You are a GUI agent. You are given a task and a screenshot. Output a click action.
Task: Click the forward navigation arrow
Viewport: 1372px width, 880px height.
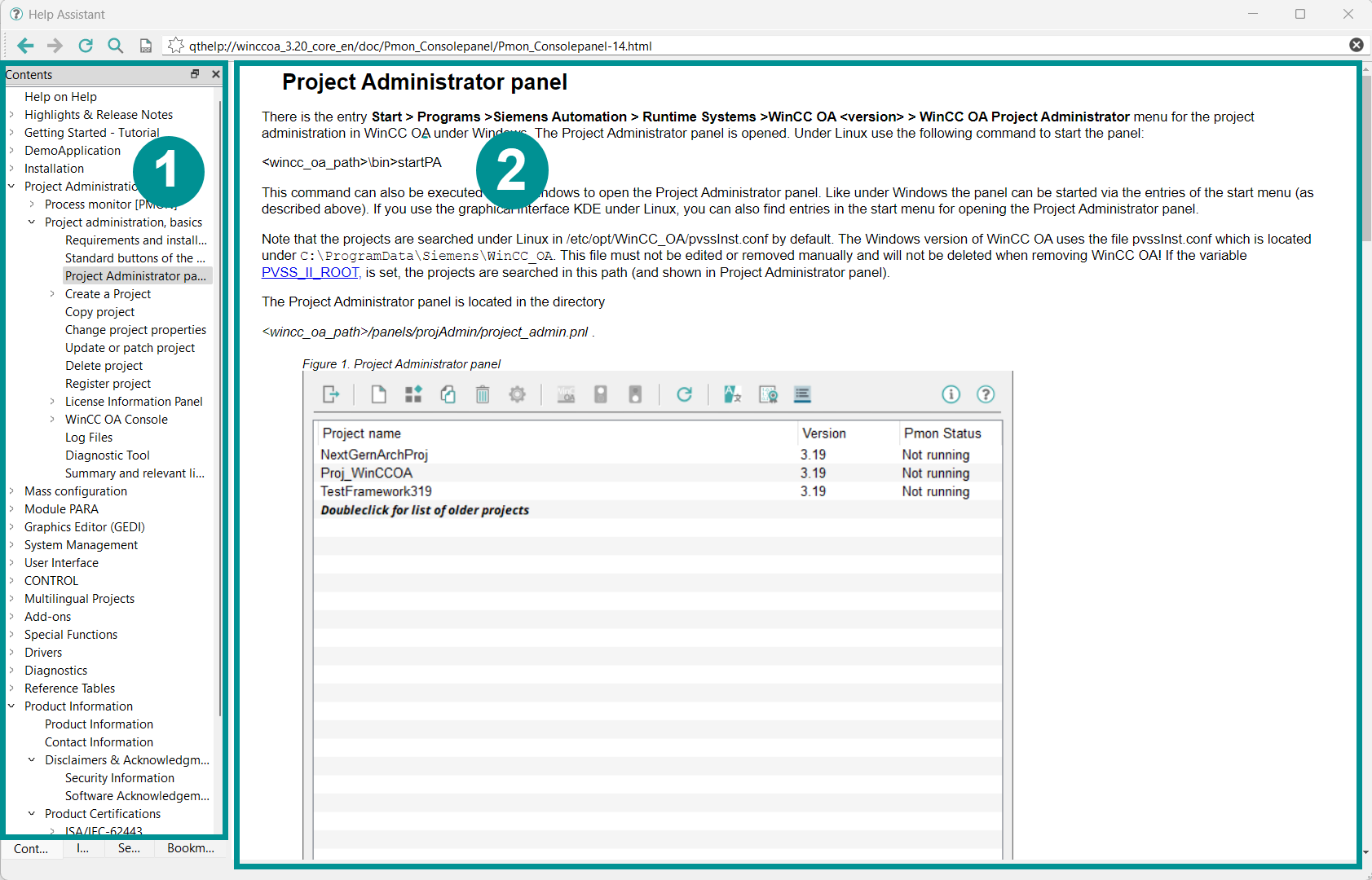[x=55, y=46]
